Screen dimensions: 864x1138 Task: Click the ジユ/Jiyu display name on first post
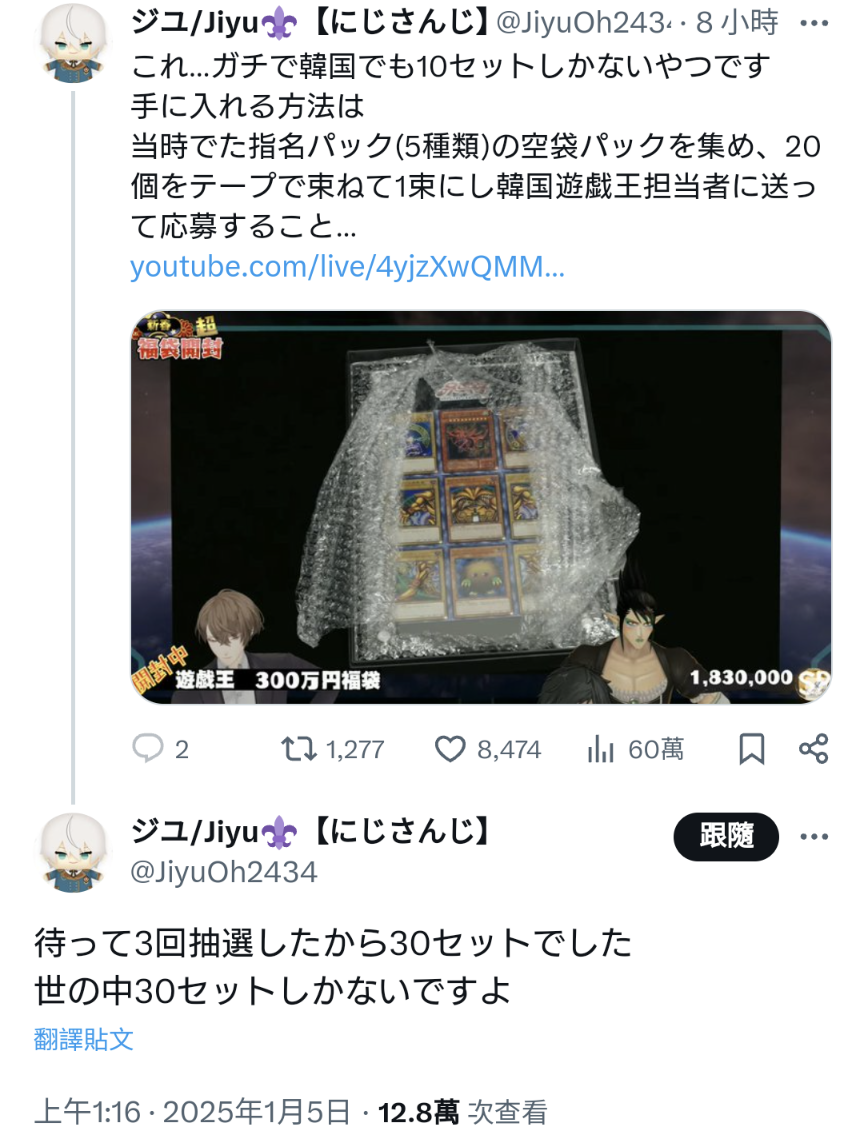311,23
